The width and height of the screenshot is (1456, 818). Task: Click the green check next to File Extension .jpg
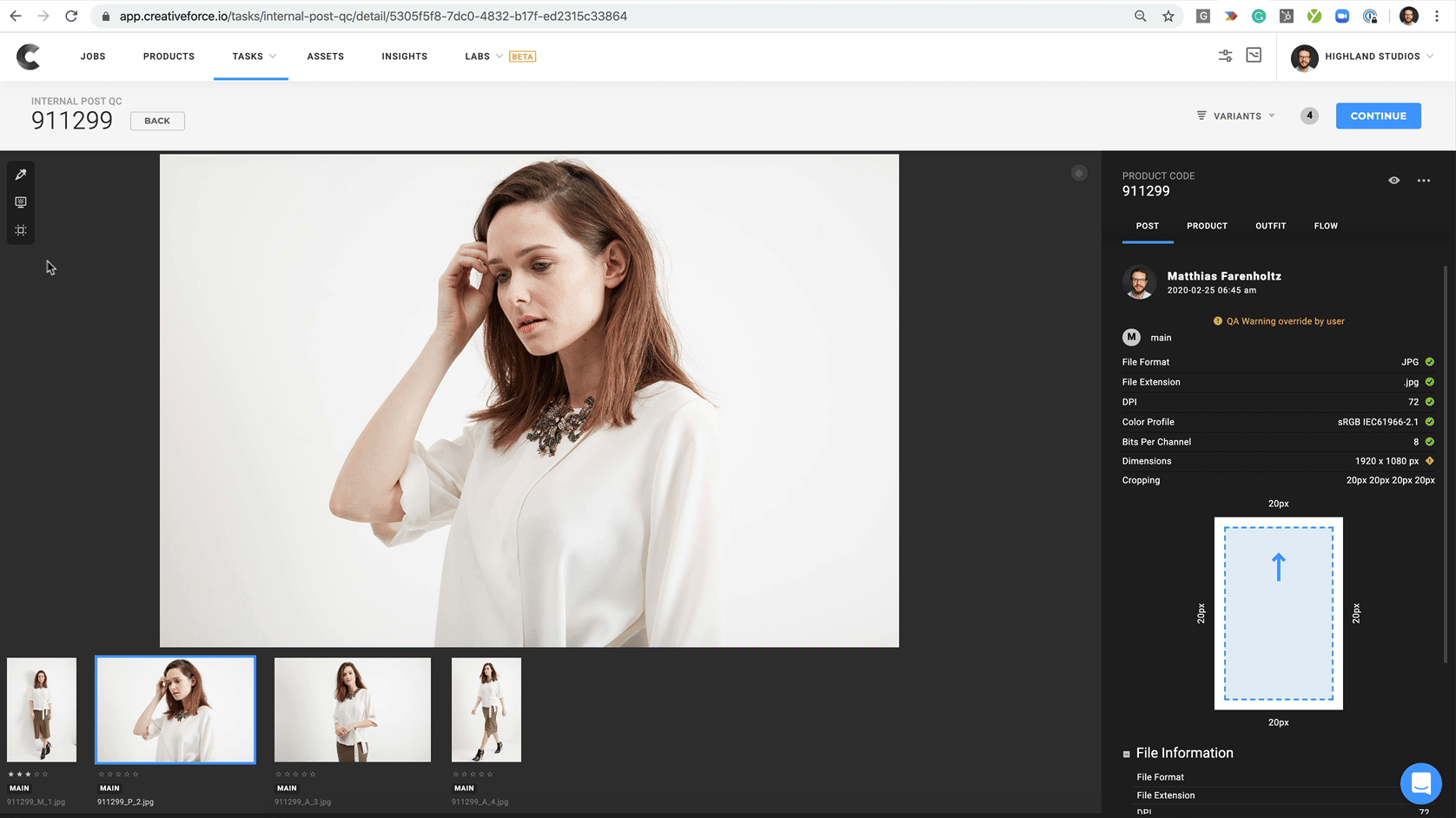(x=1429, y=382)
